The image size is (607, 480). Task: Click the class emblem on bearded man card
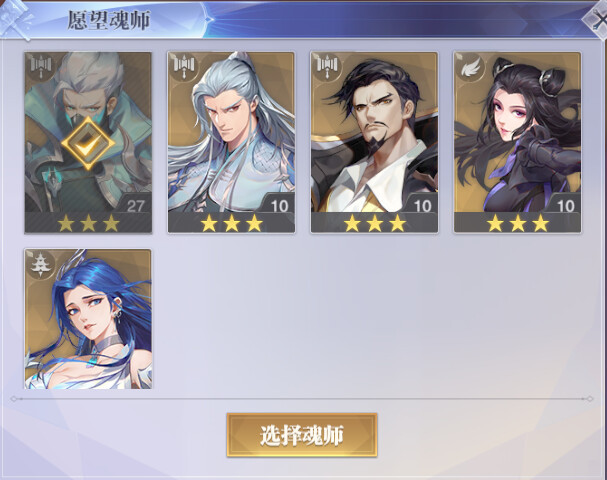327,67
